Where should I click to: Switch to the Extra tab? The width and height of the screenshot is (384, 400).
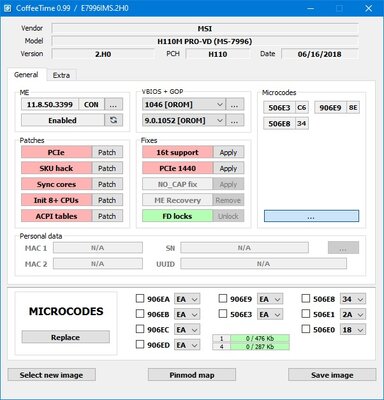click(61, 75)
